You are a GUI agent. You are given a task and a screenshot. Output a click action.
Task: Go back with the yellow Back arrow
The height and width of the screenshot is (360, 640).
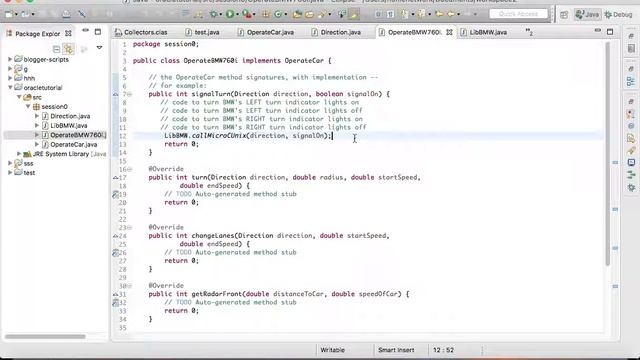[x=451, y=14]
